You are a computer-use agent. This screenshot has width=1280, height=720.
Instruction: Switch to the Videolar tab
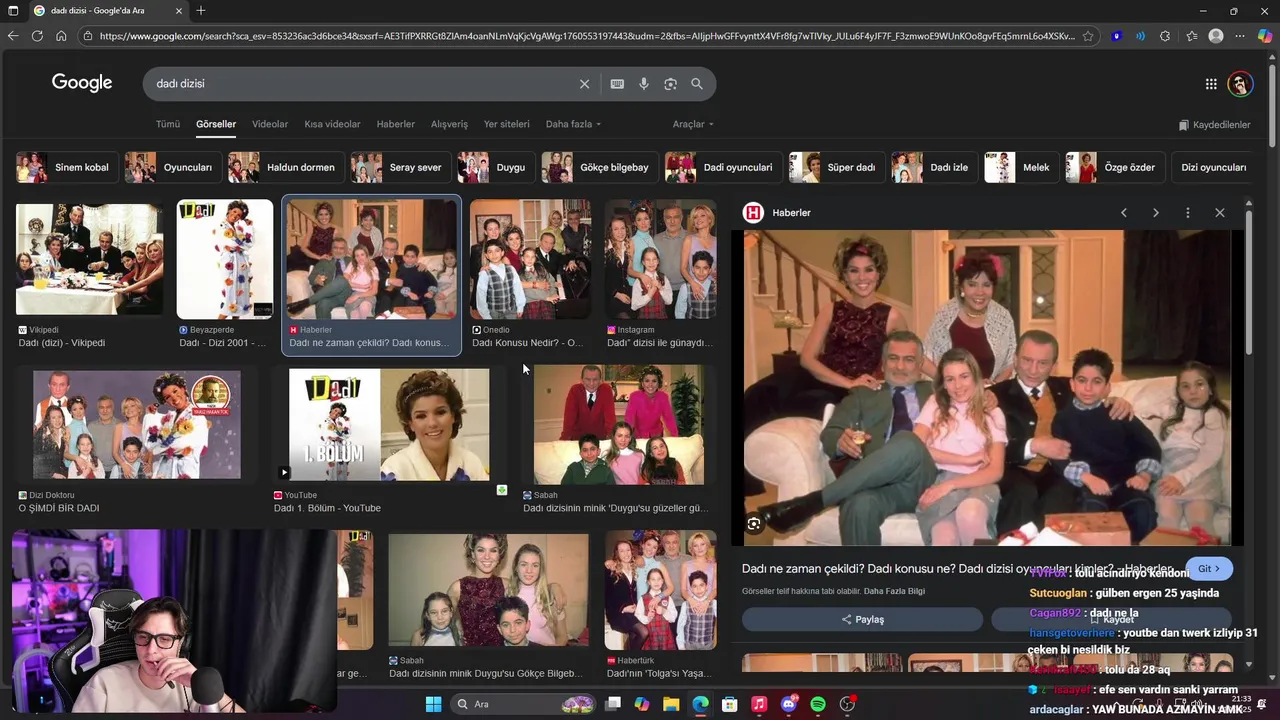pos(270,124)
